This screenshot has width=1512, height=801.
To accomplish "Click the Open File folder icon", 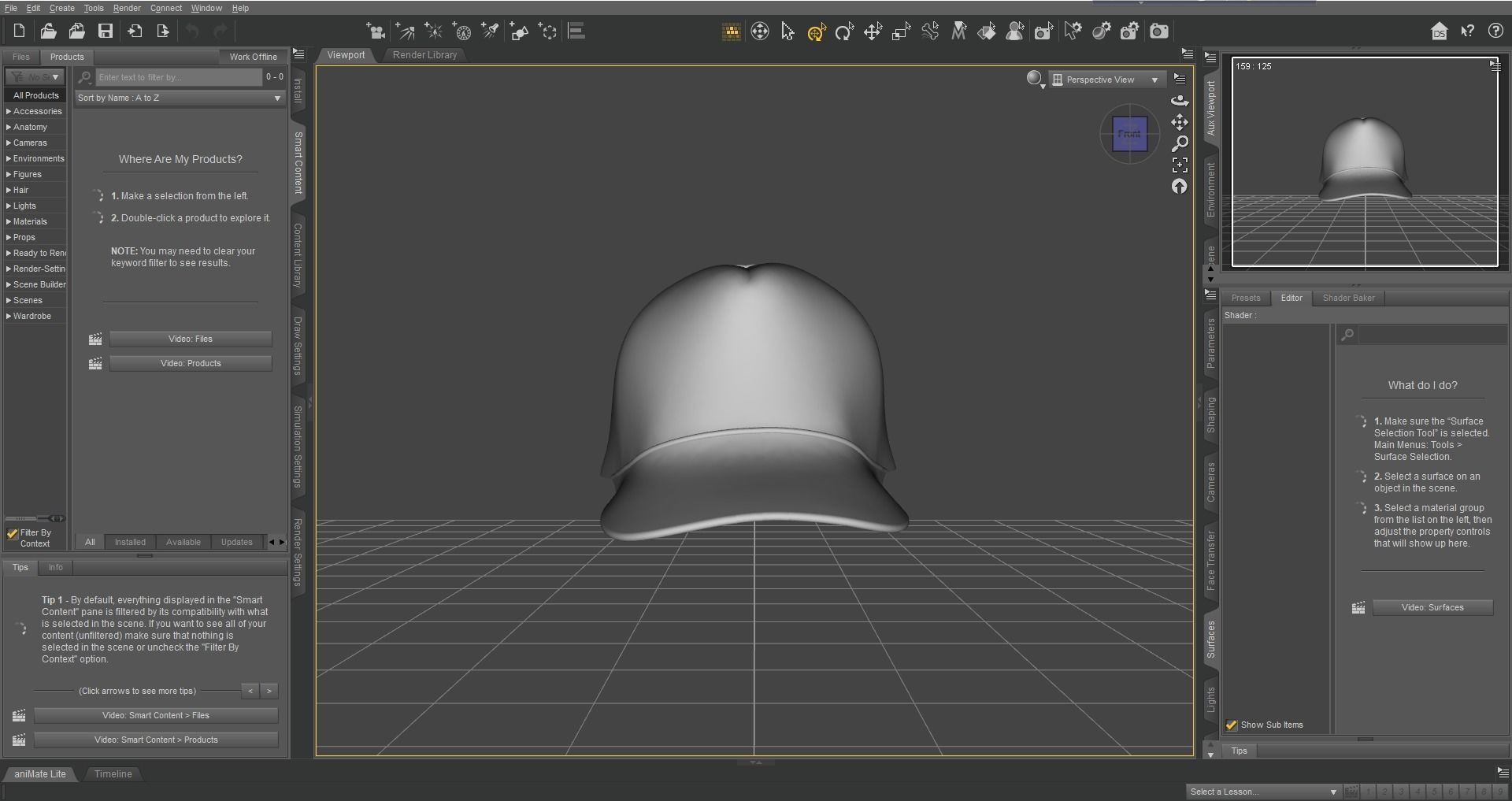I will coord(48,32).
